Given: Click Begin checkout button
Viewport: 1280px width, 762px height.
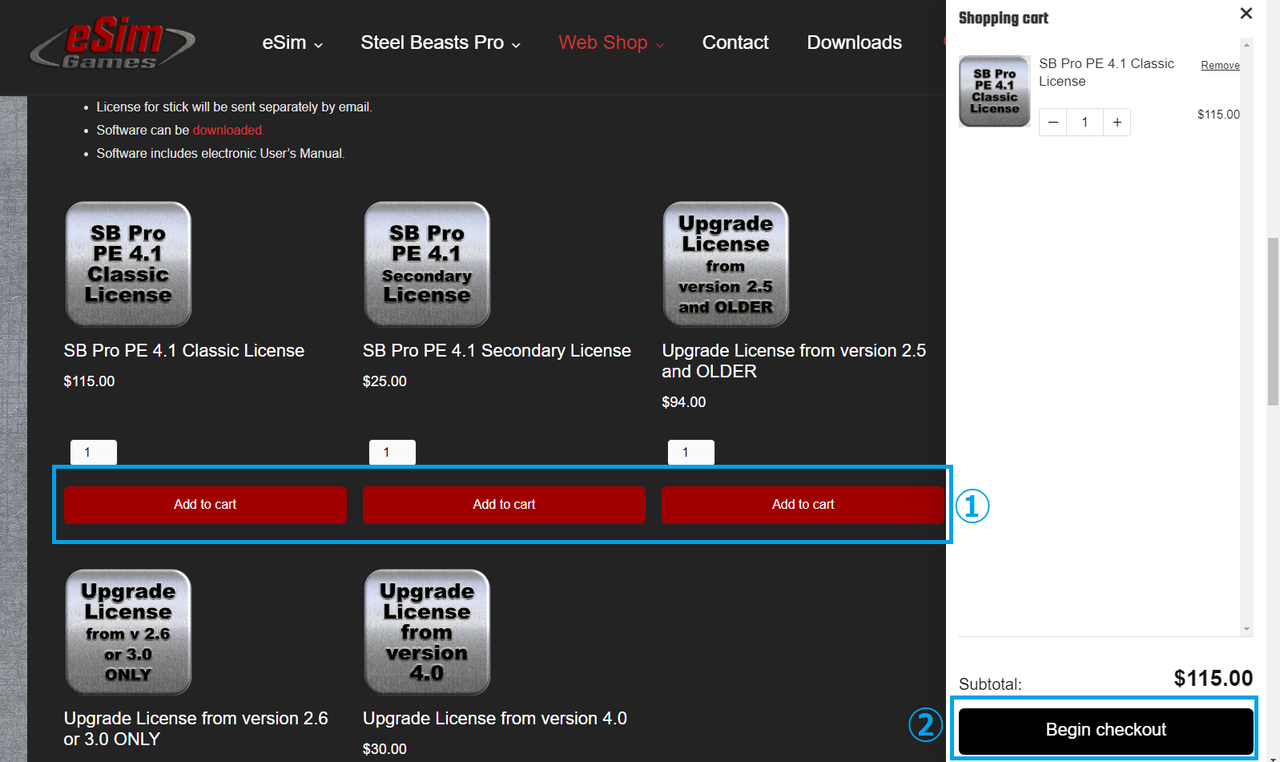Looking at the screenshot, I should tap(1106, 730).
